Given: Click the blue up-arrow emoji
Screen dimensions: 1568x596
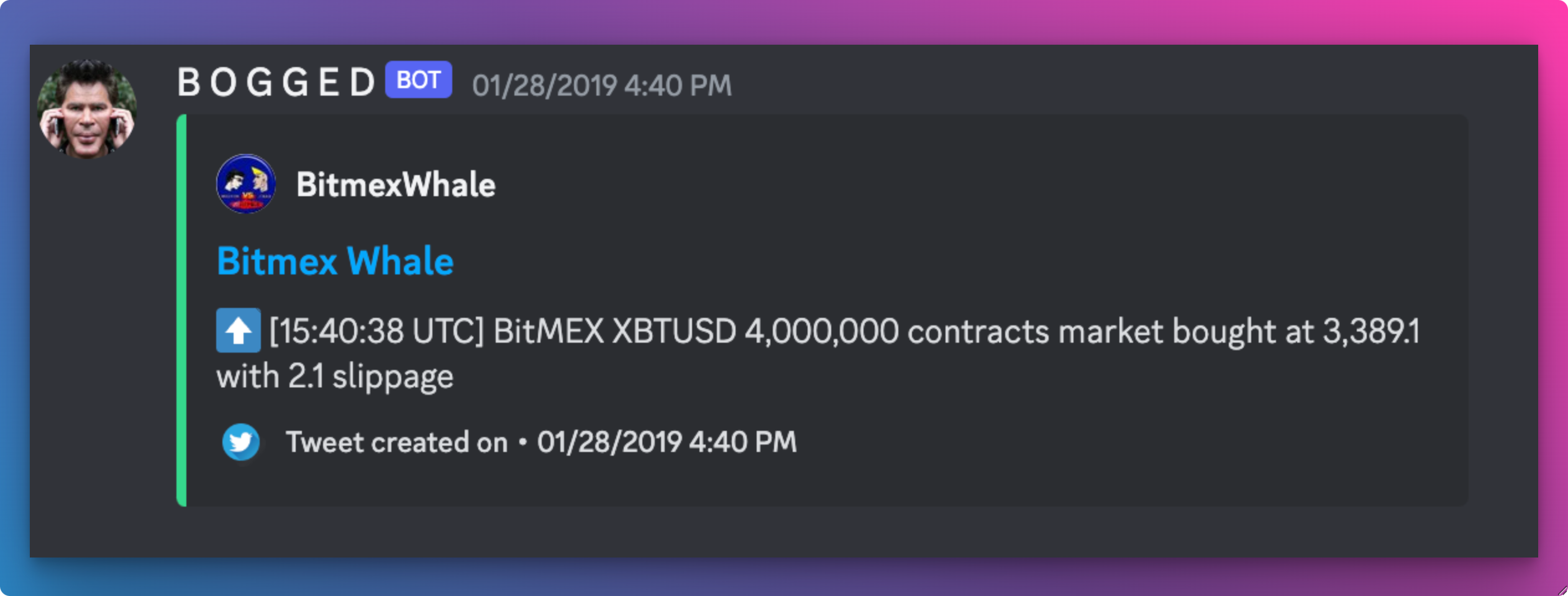Looking at the screenshot, I should tap(238, 331).
